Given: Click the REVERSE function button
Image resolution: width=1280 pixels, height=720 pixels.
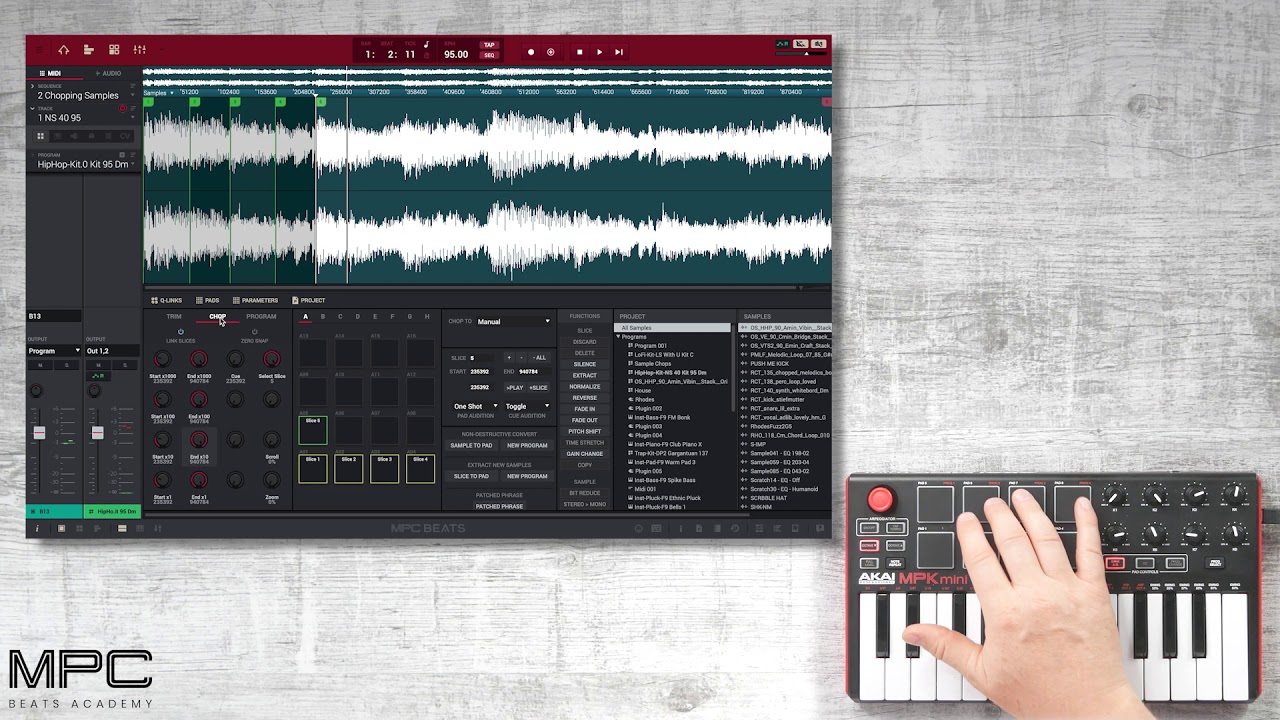Looking at the screenshot, I should pyautogui.click(x=585, y=398).
